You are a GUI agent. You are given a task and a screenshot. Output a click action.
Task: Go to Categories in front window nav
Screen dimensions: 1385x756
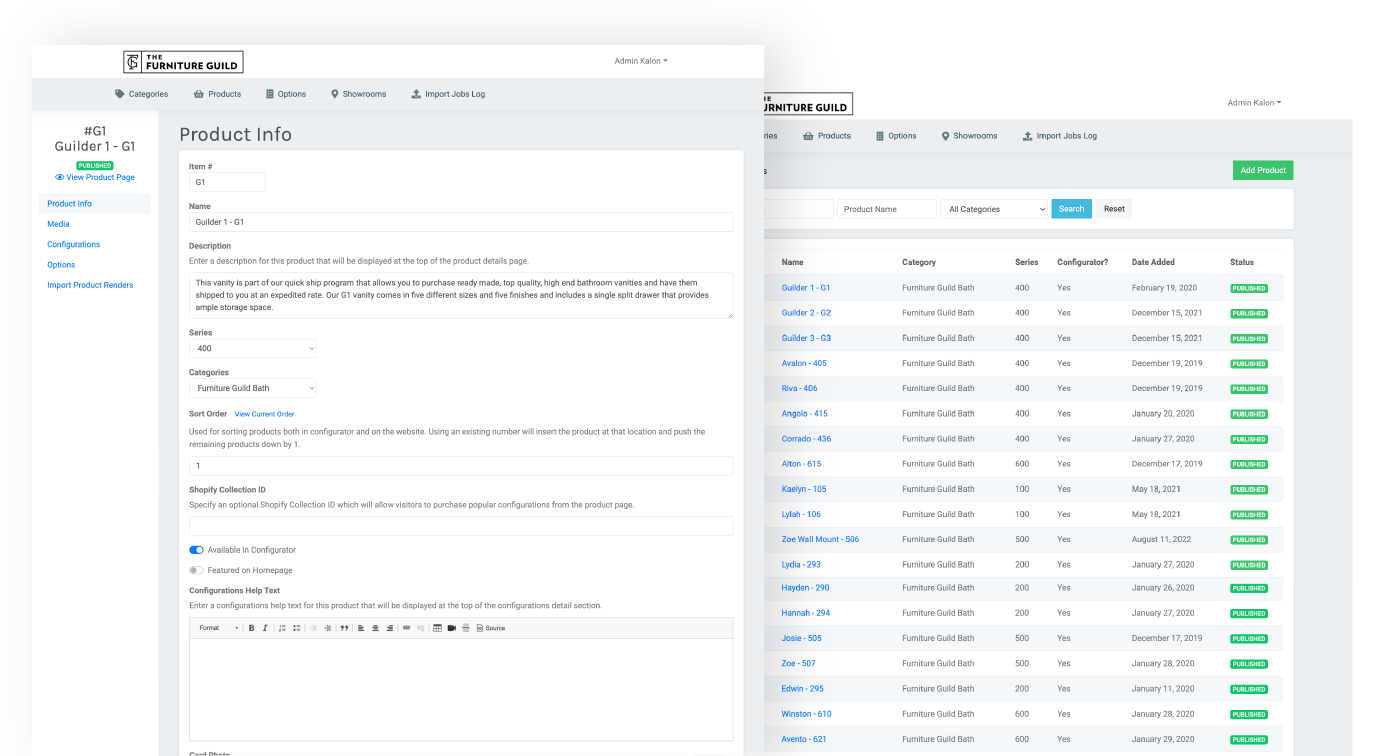[x=141, y=94]
